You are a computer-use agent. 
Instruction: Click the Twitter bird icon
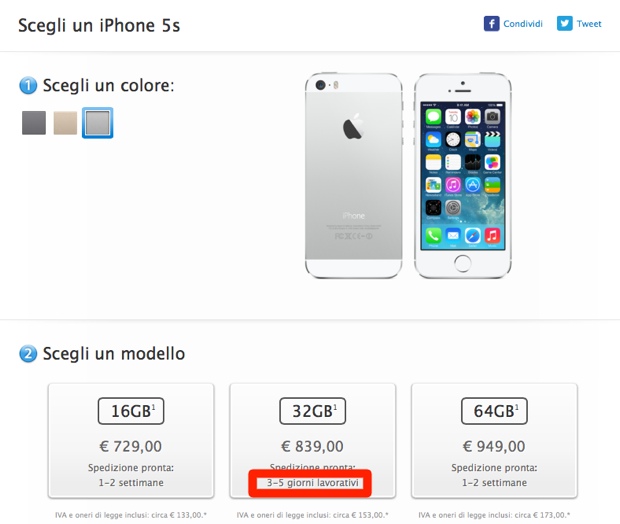pyautogui.click(x=564, y=24)
